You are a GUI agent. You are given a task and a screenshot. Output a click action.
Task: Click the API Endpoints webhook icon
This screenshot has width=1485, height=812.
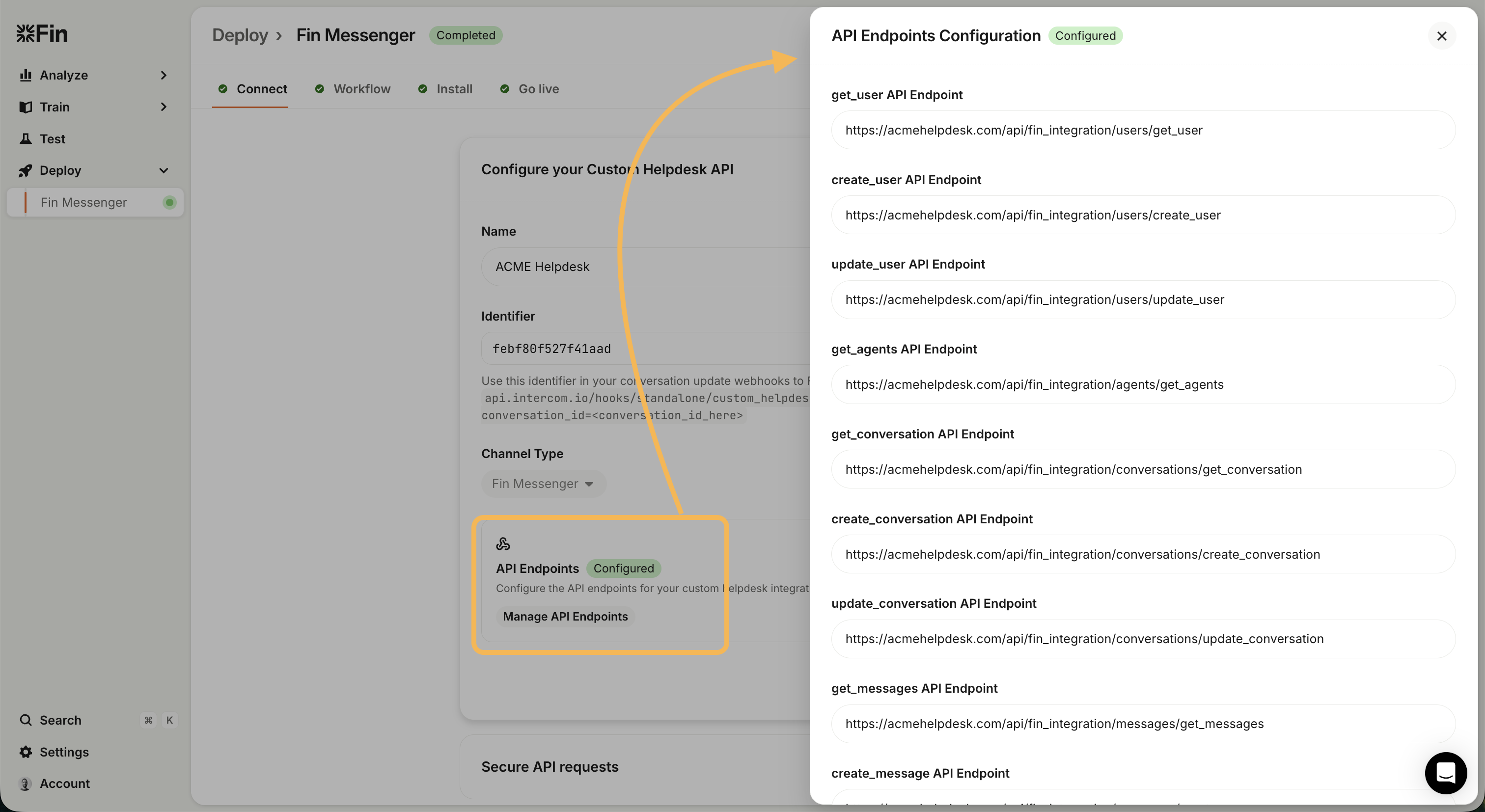click(x=503, y=543)
